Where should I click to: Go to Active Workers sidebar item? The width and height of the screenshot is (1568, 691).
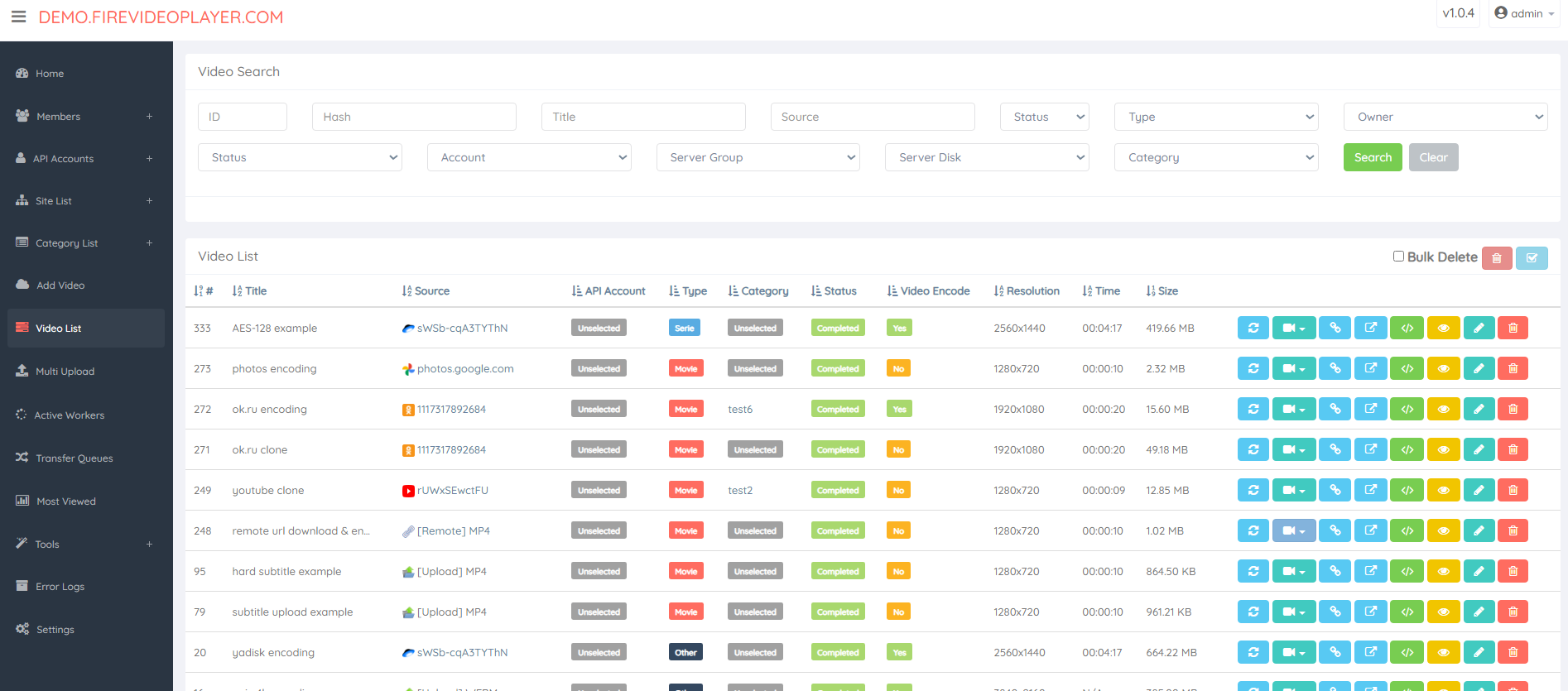(x=69, y=415)
